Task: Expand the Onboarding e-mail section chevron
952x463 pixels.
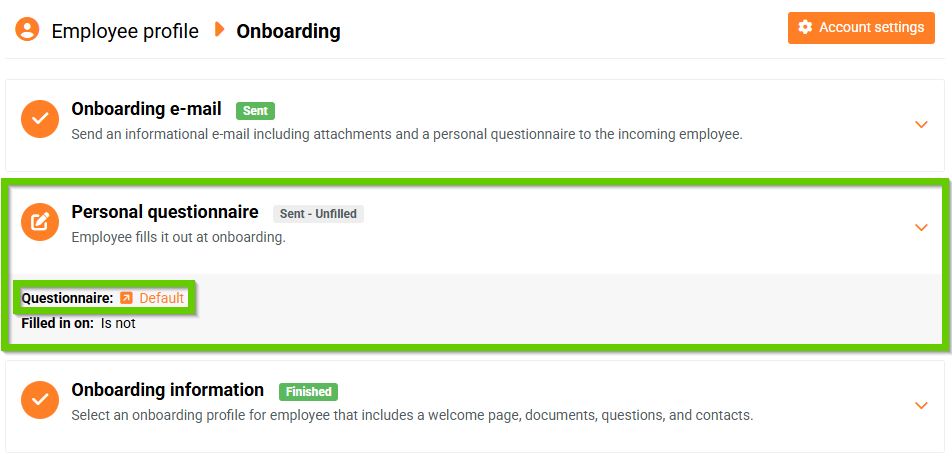Action: pyautogui.click(x=921, y=124)
